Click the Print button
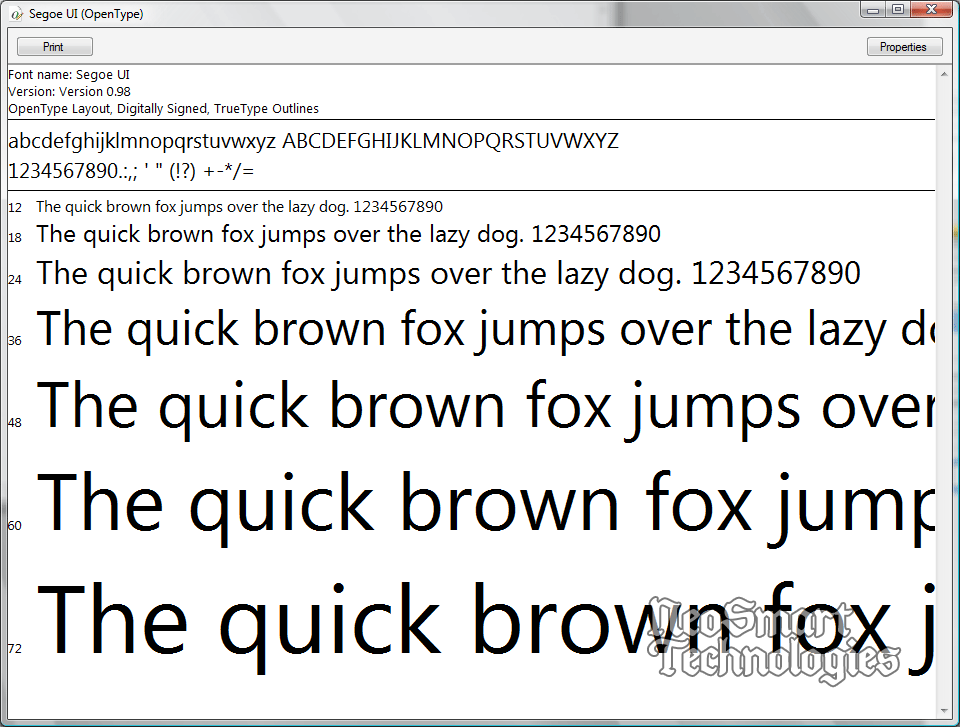Viewport: 960px width, 727px height. click(x=54, y=47)
